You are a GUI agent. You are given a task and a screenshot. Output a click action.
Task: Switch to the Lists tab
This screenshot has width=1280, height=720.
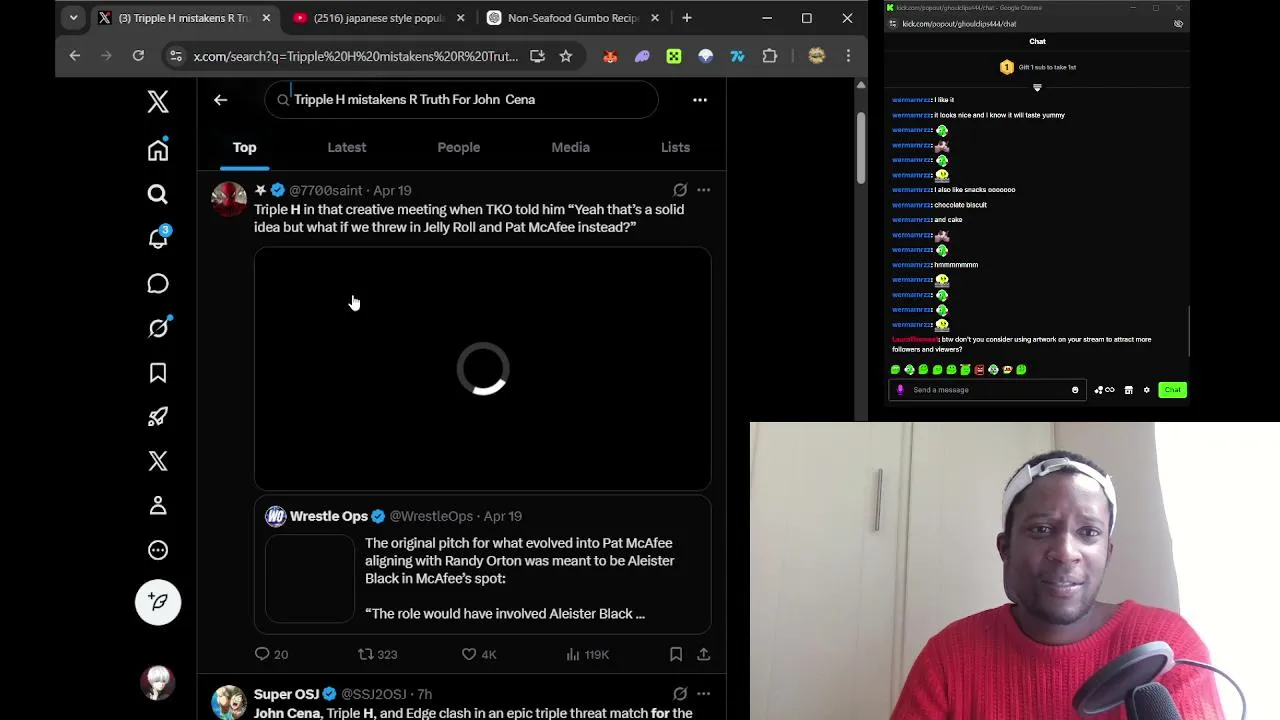[x=675, y=147]
